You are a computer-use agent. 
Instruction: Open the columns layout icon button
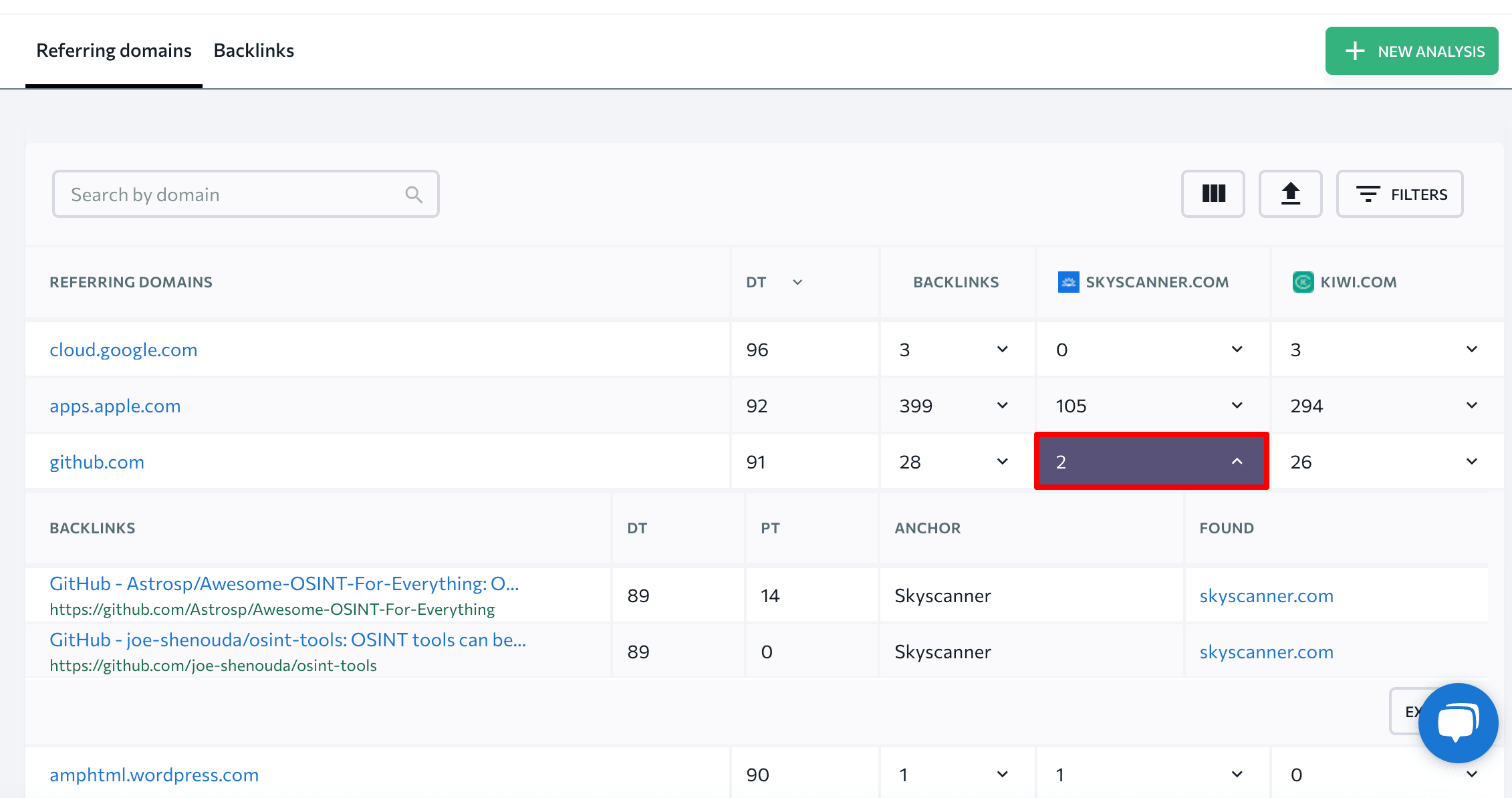click(1213, 194)
